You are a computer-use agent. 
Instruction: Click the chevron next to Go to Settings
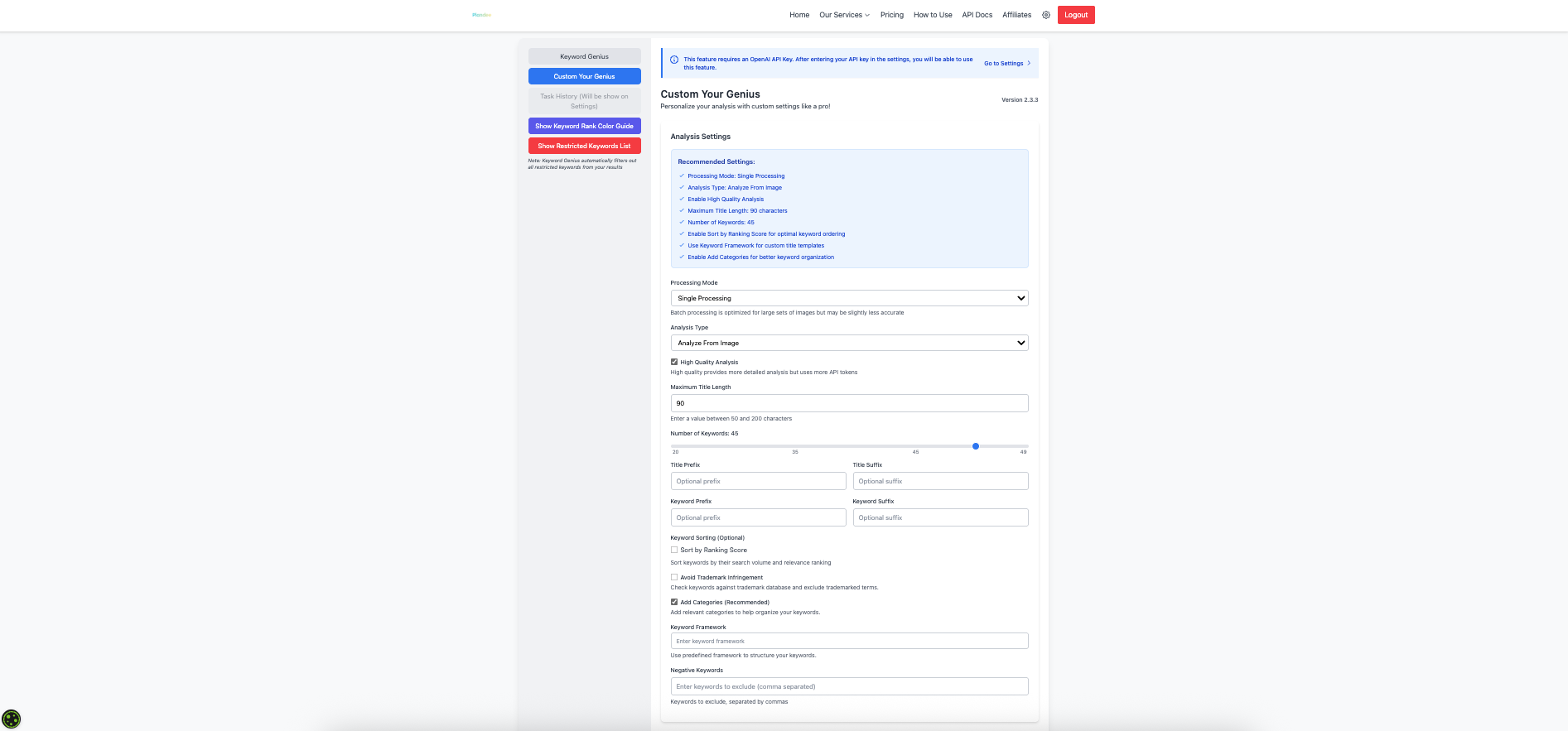[x=1029, y=63]
